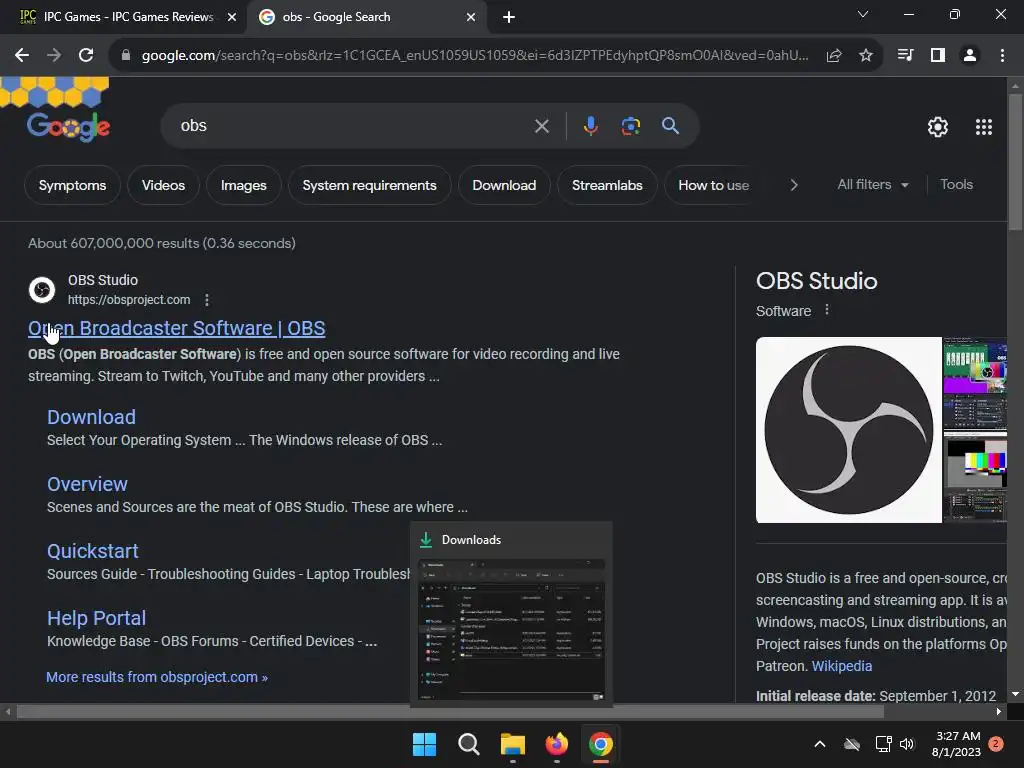Screen dimensions: 1024x768
Task: Click Chrome icon in taskbar
Action: [x=601, y=744]
